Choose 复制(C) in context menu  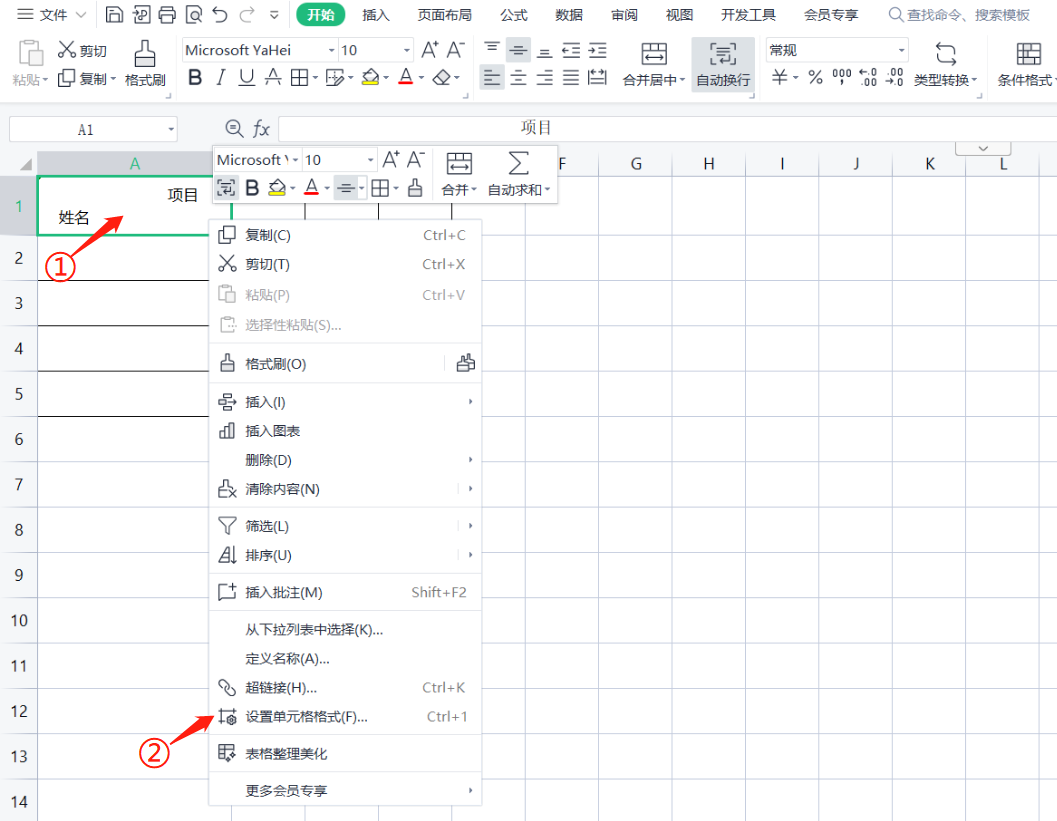[x=345, y=235]
